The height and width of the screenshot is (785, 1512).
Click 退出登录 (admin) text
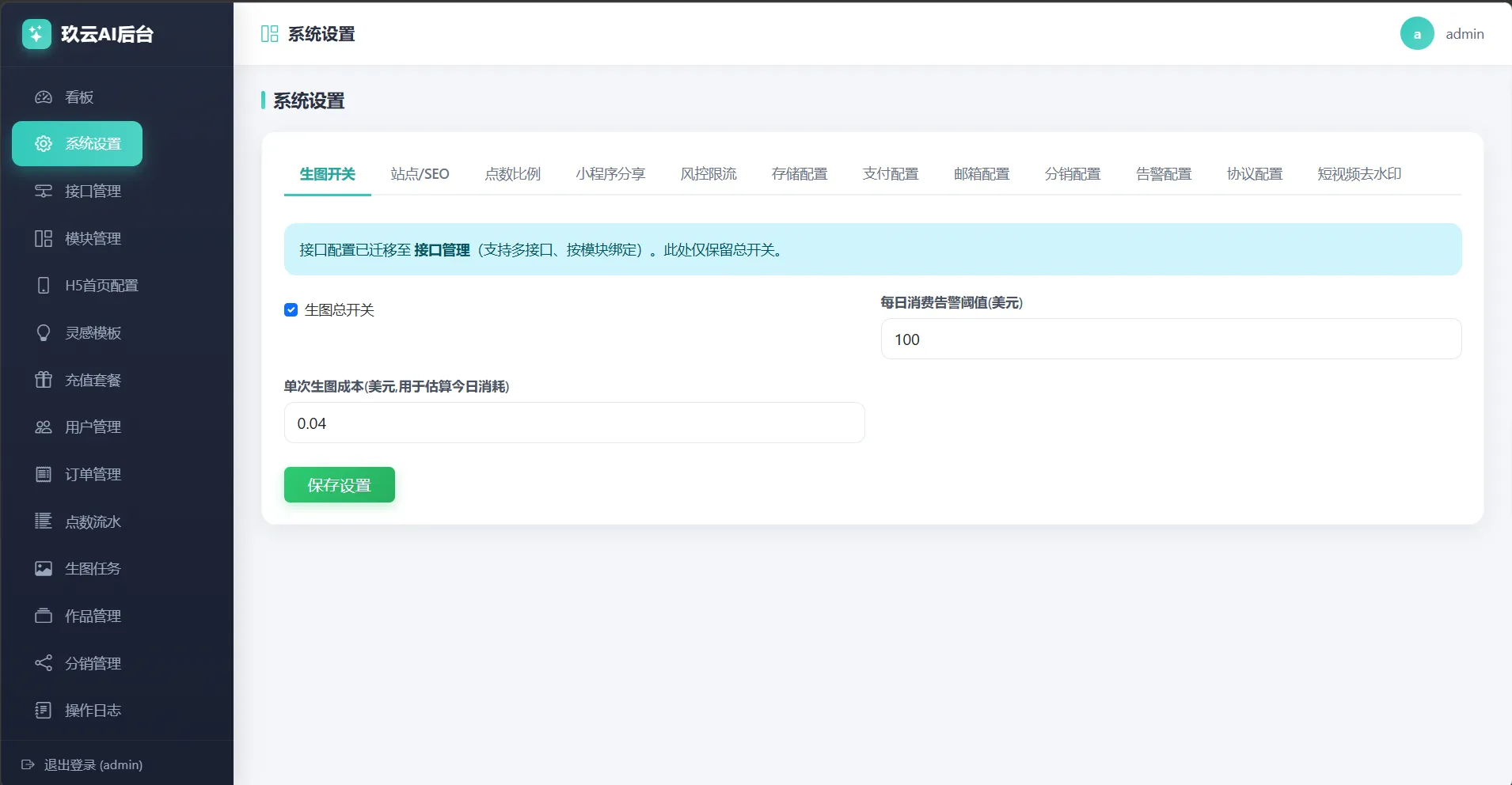[93, 764]
